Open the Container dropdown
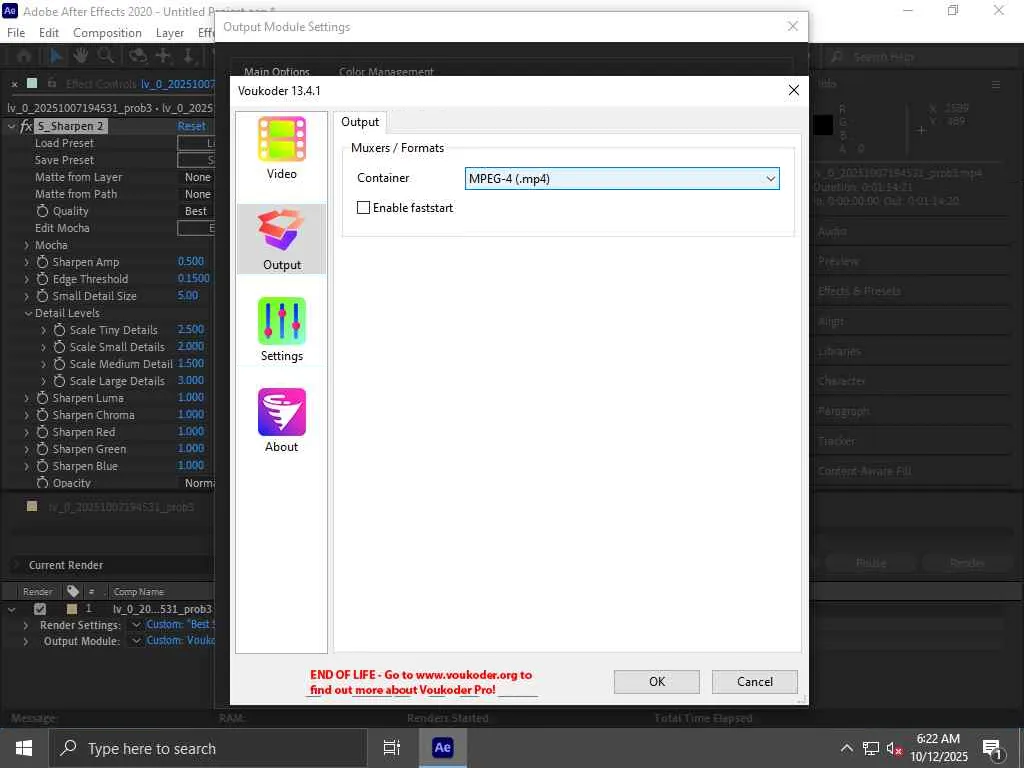The height and width of the screenshot is (768, 1024). (622, 178)
